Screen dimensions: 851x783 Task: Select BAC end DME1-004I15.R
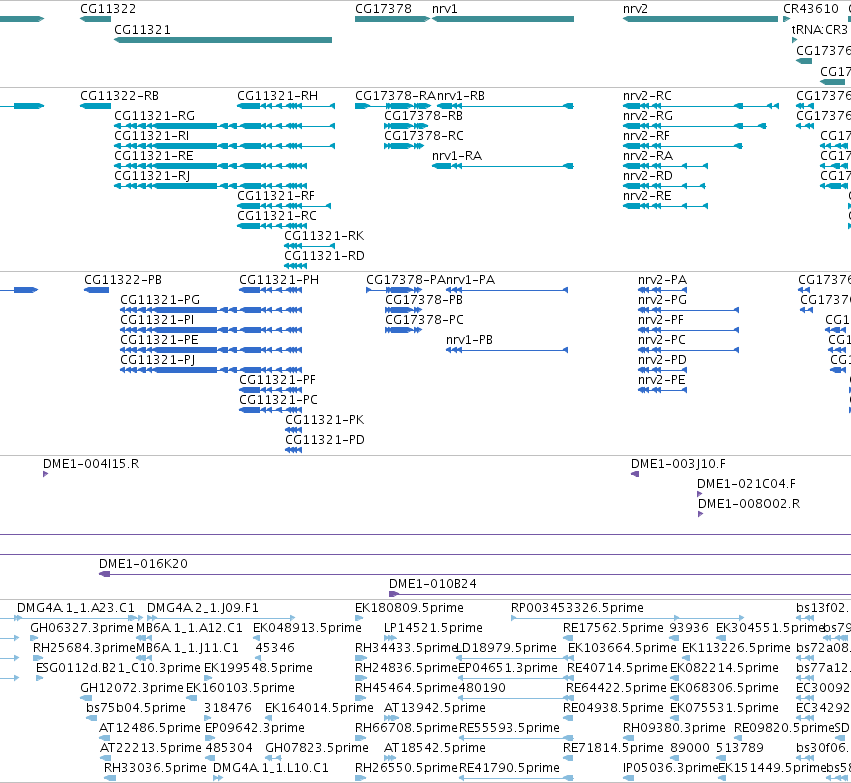46,474
